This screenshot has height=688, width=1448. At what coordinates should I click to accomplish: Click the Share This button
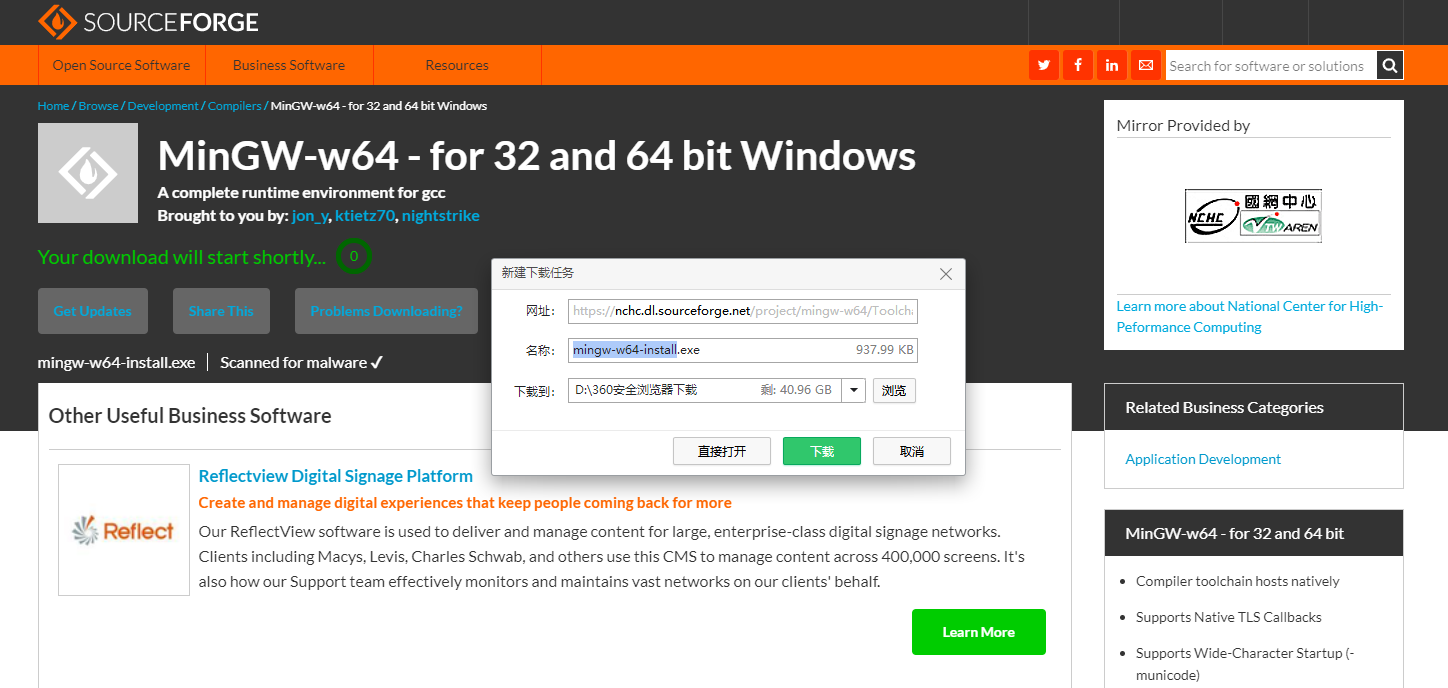pyautogui.click(x=221, y=311)
